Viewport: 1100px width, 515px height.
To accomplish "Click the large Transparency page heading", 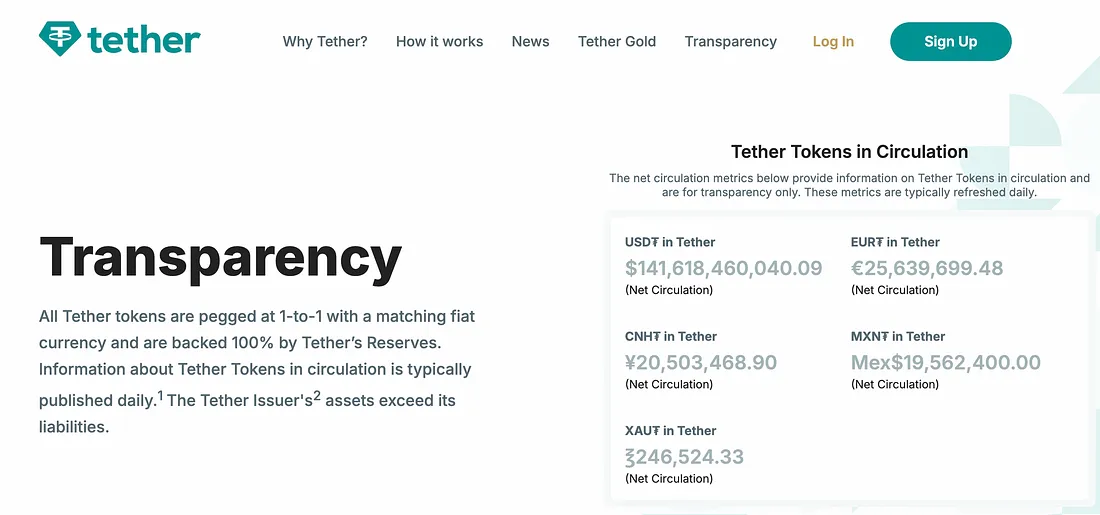I will [x=220, y=257].
